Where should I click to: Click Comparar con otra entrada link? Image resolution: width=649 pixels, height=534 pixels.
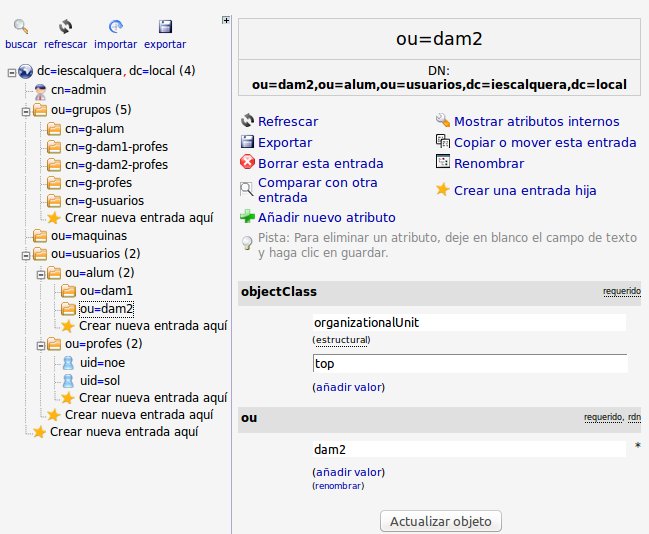318,190
